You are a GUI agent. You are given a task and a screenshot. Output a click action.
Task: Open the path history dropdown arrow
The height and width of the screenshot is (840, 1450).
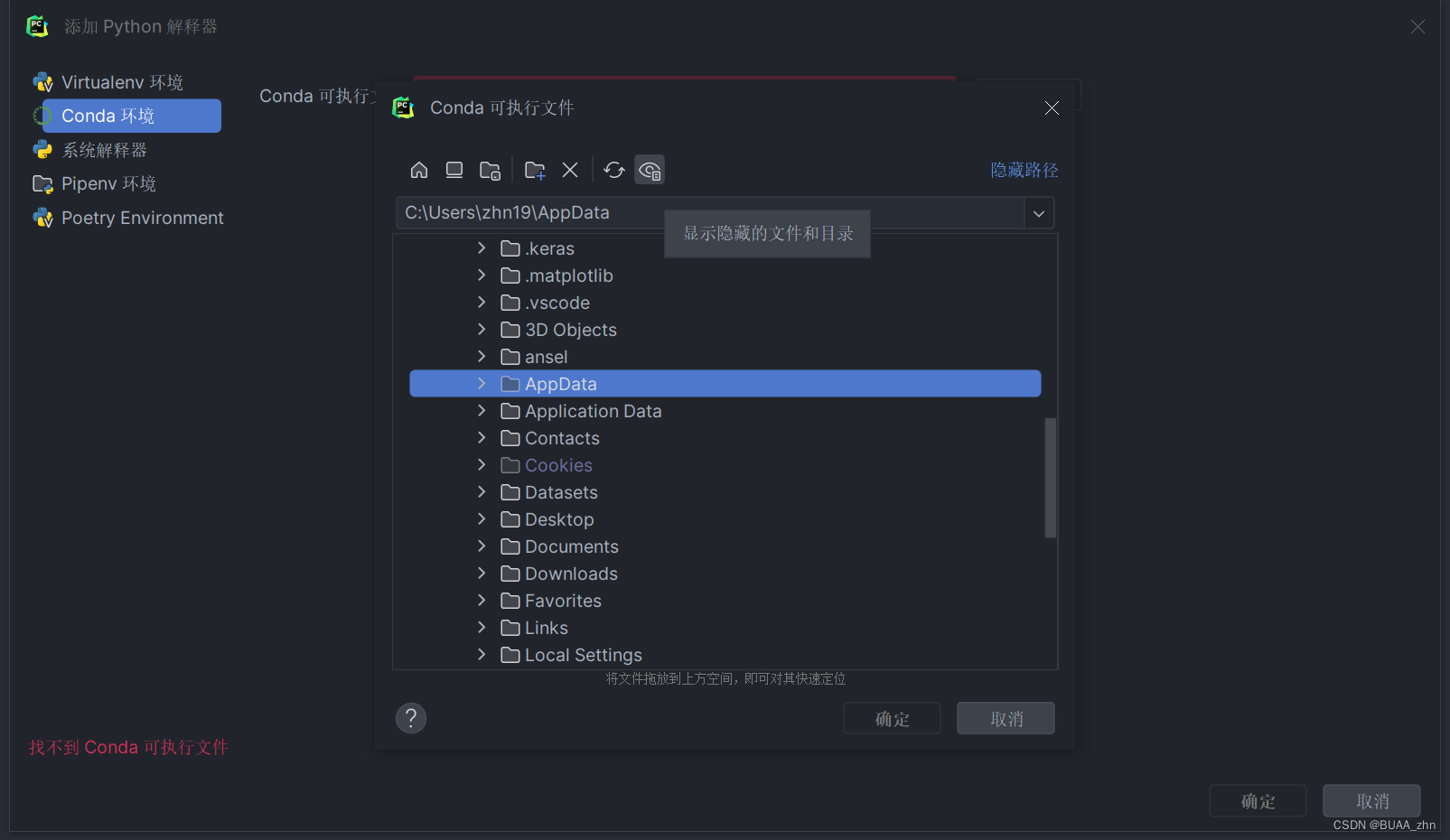pos(1039,213)
